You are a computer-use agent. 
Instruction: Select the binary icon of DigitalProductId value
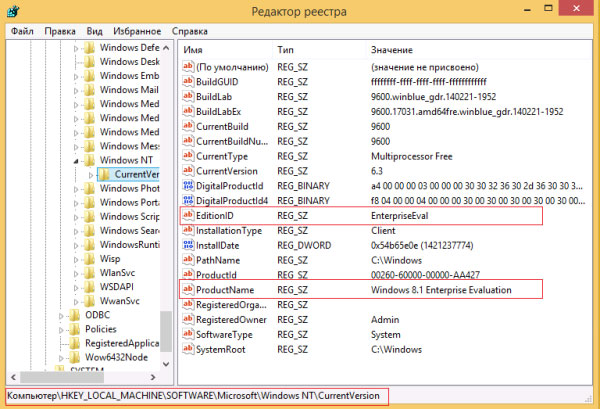pyautogui.click(x=188, y=186)
